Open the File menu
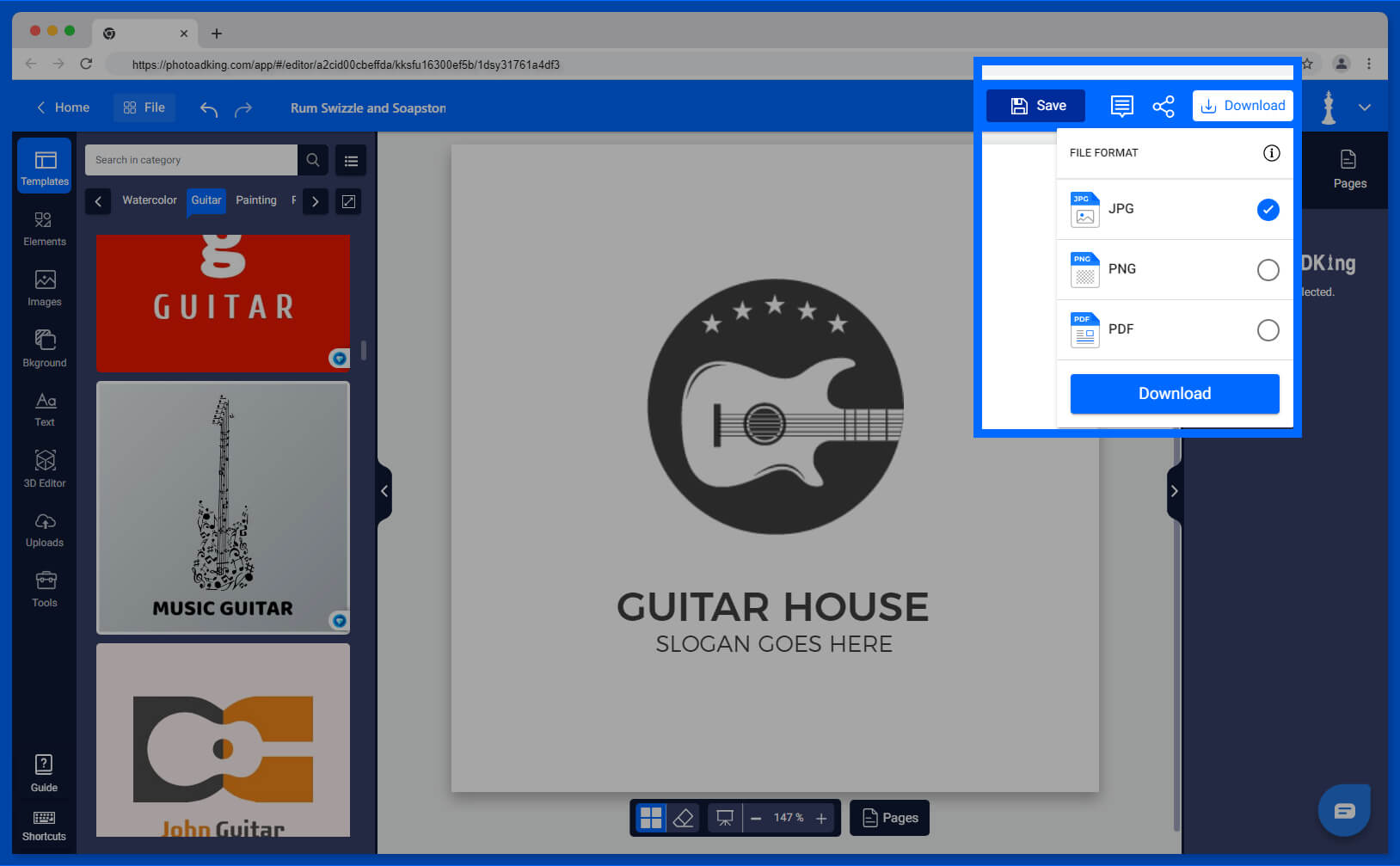Screen dimensions: 1400x866 [144, 107]
